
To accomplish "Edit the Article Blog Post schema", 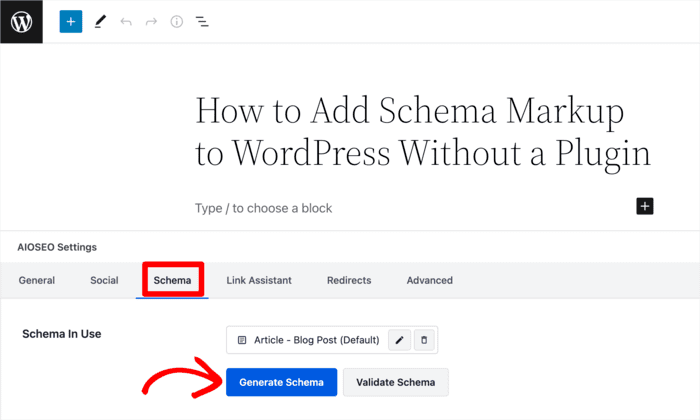I will click(x=400, y=340).
